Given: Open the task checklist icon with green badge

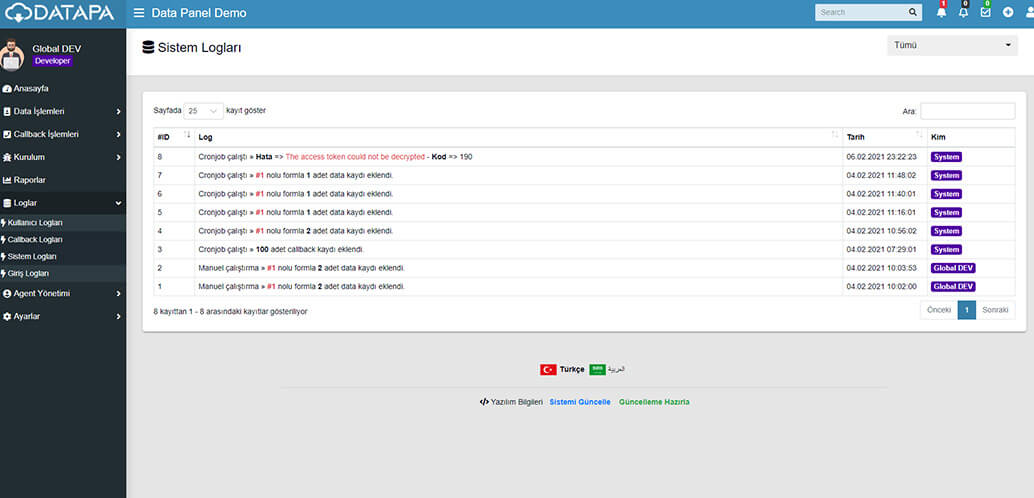Looking at the screenshot, I should click(986, 11).
